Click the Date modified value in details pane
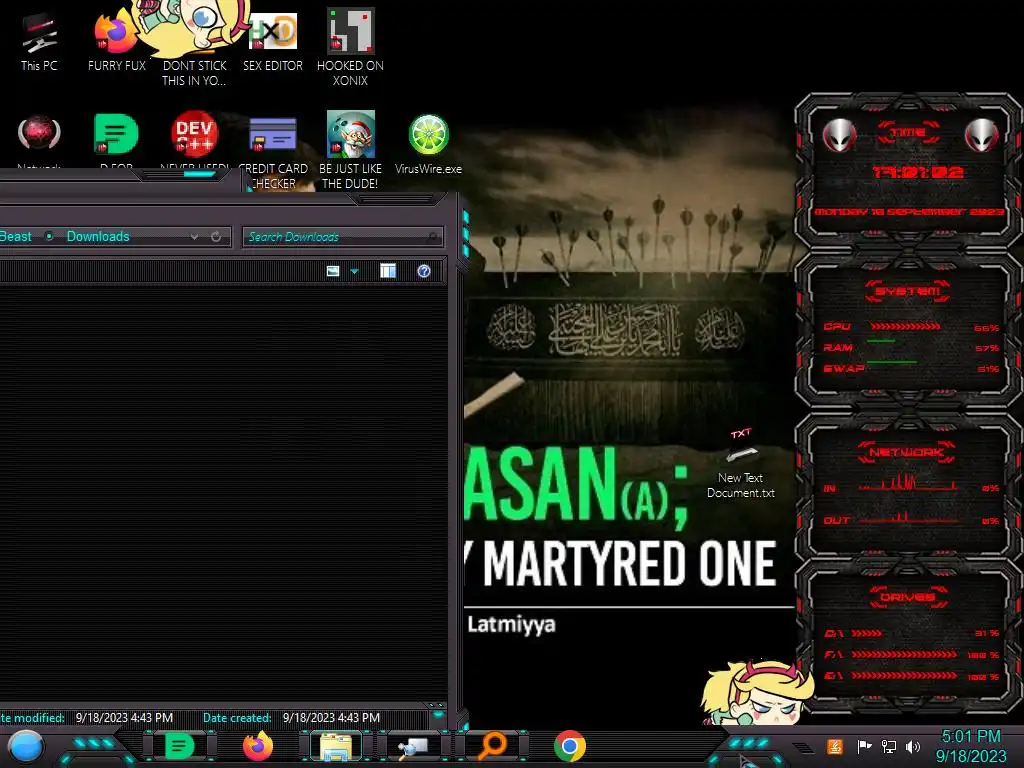1024x768 pixels. click(x=124, y=718)
